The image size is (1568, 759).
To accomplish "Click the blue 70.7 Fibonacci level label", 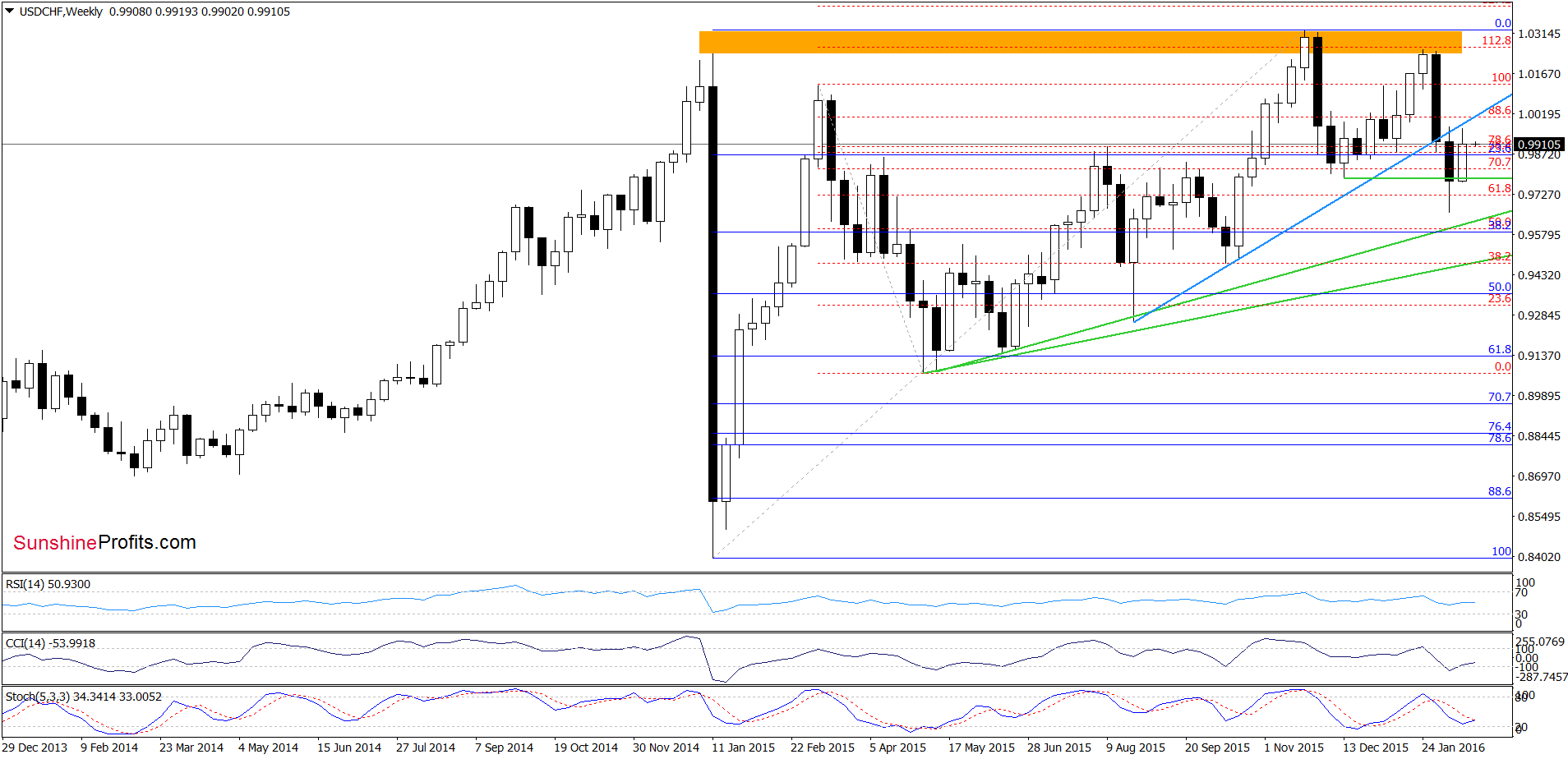I will point(1500,397).
